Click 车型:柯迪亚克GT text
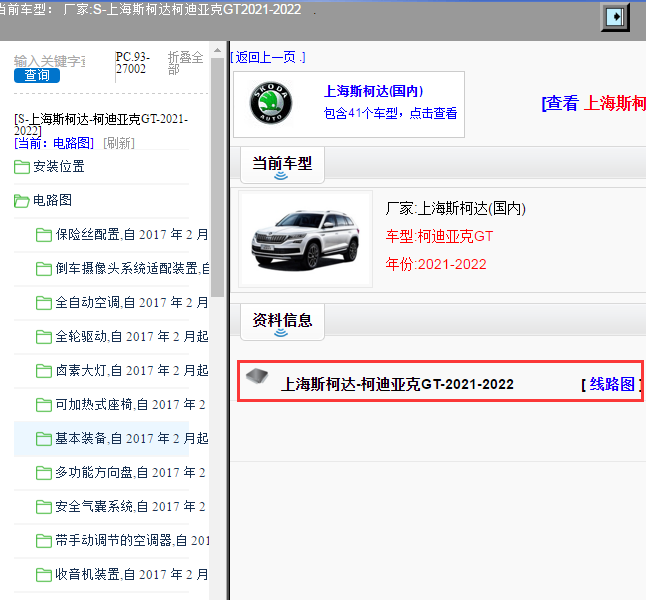Viewport: 646px width, 600px height. [x=439, y=237]
